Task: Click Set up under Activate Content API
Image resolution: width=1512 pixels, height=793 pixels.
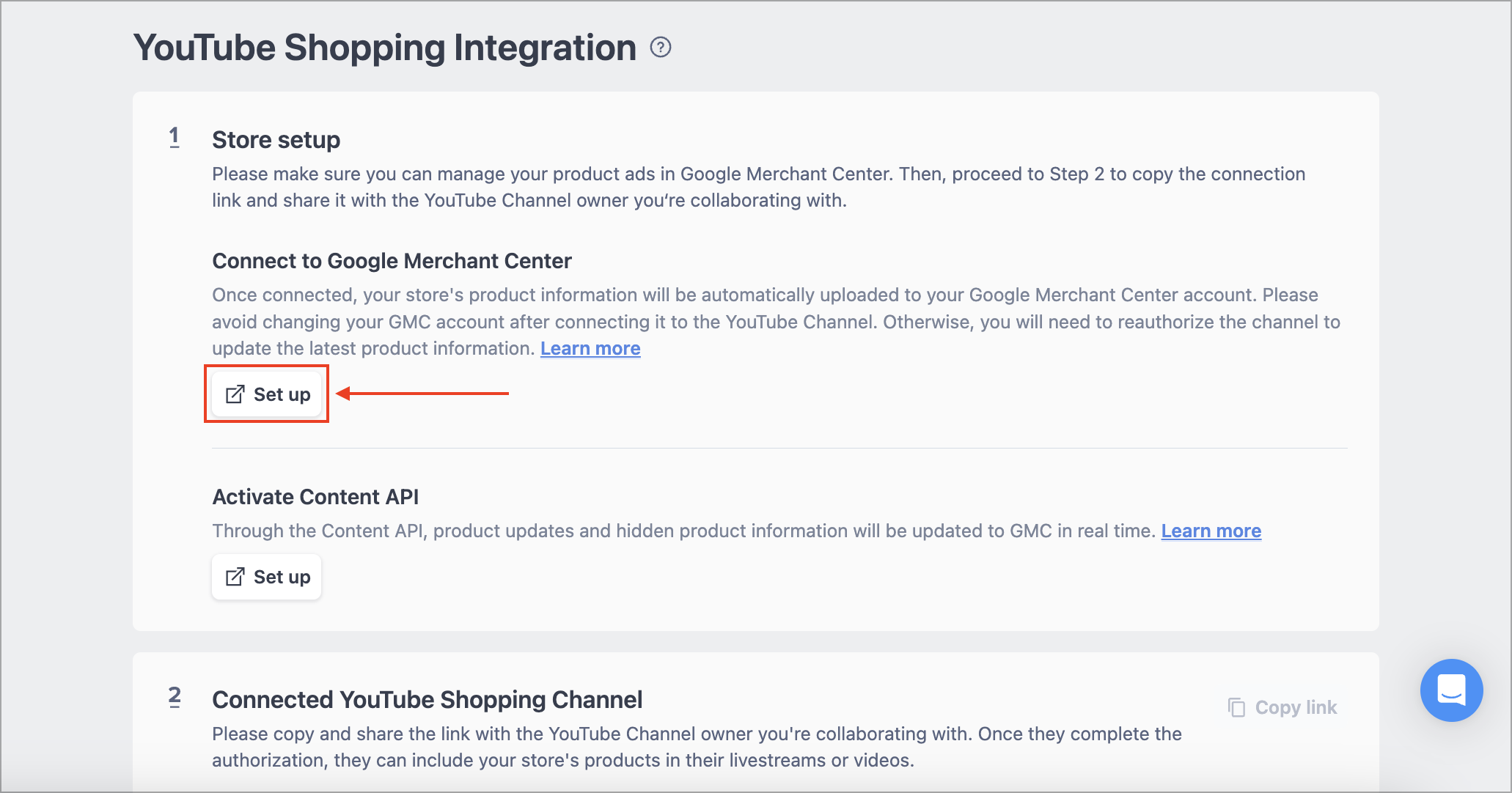Action: click(x=267, y=577)
